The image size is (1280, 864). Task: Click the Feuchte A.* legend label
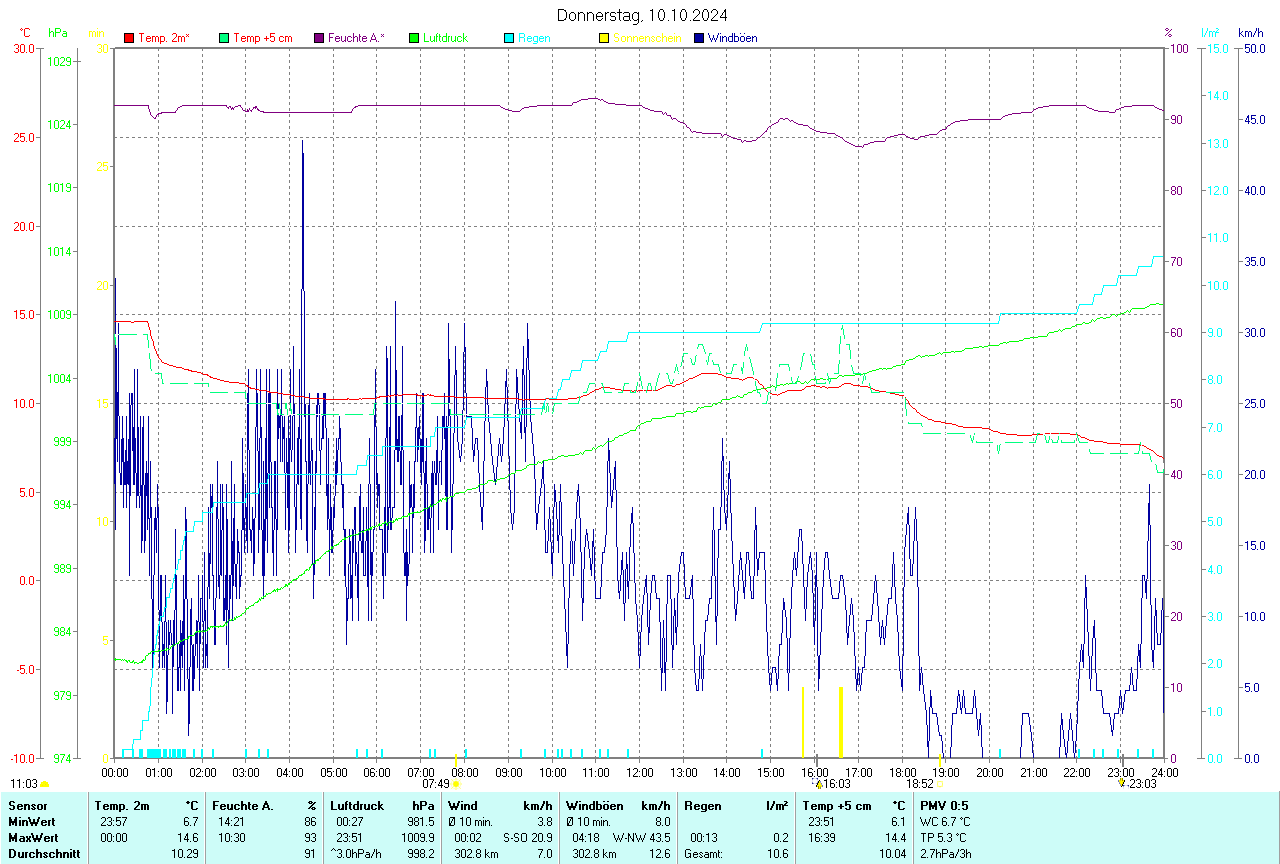pyautogui.click(x=356, y=38)
